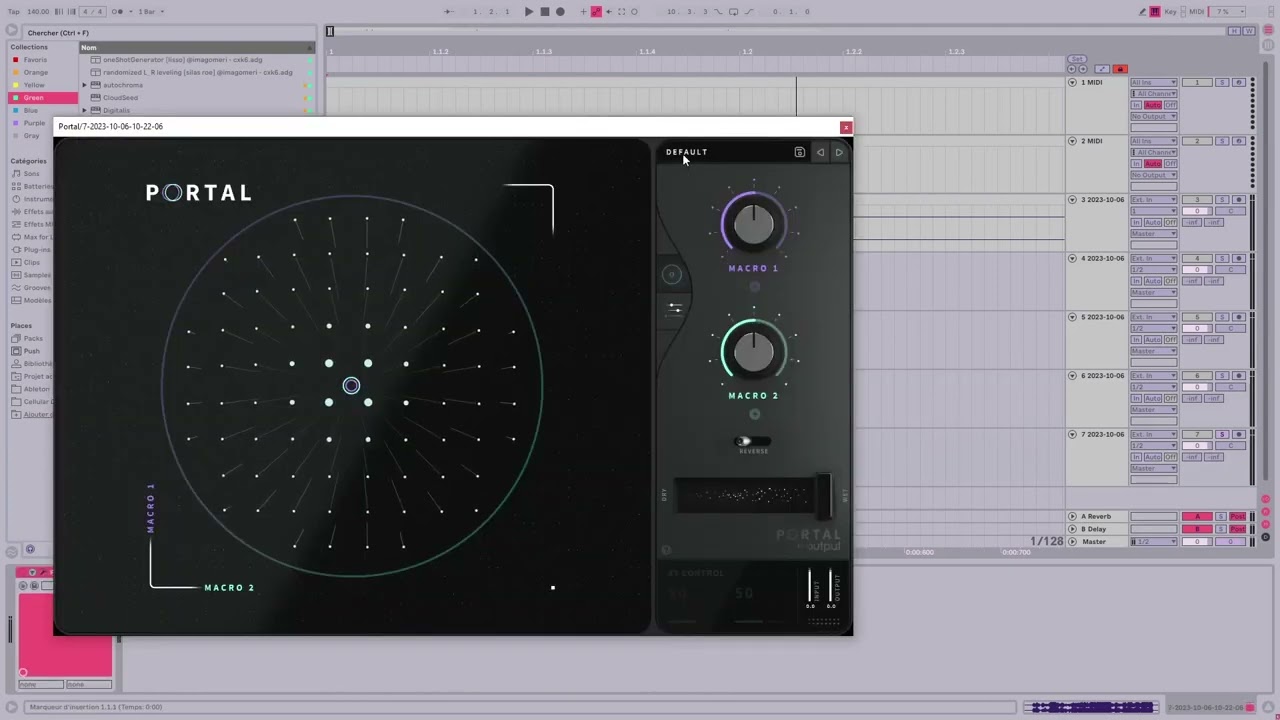Image resolution: width=1280 pixels, height=720 pixels.
Task: Click the Set button above the track list
Action: coord(1076,60)
